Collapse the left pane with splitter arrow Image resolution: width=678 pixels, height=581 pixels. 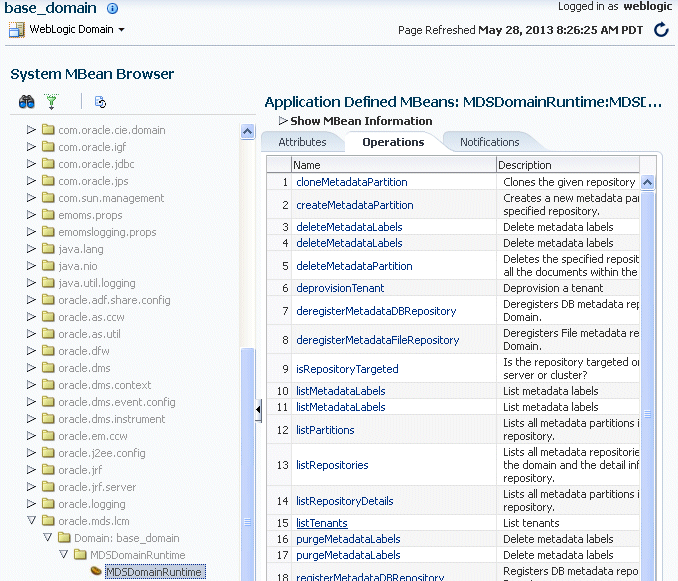258,409
